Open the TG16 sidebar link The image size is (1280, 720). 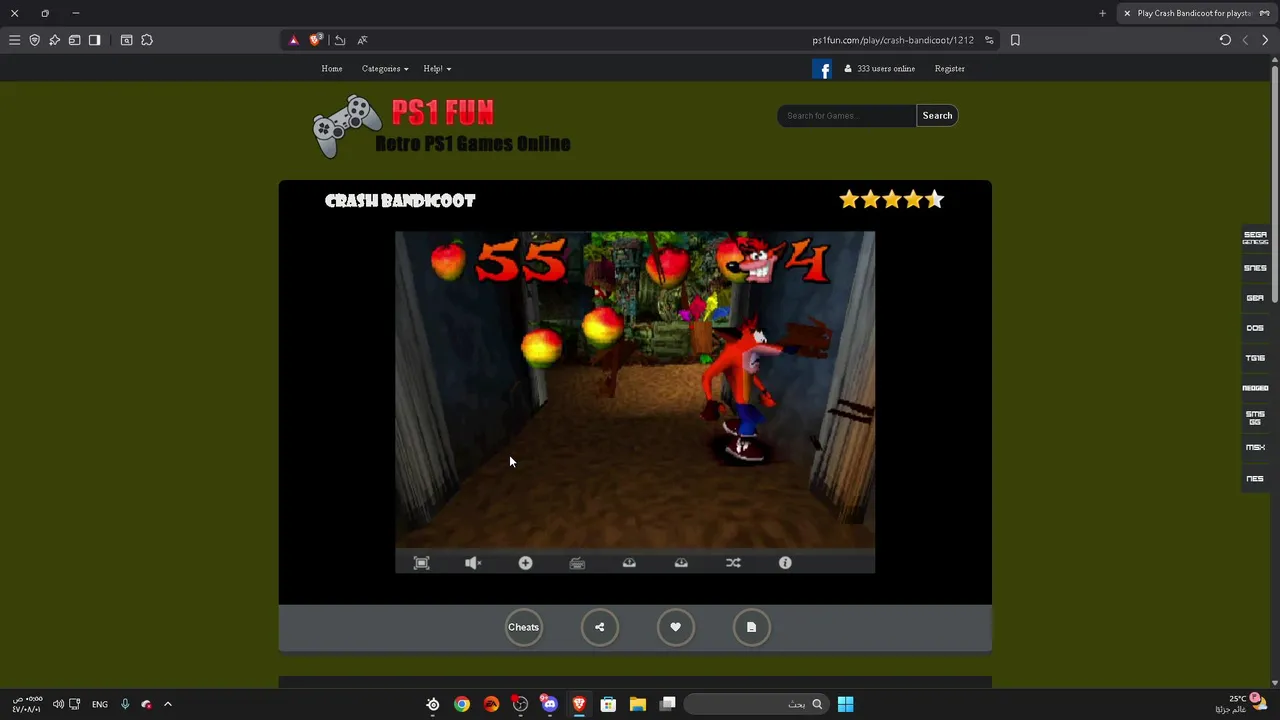(x=1255, y=358)
